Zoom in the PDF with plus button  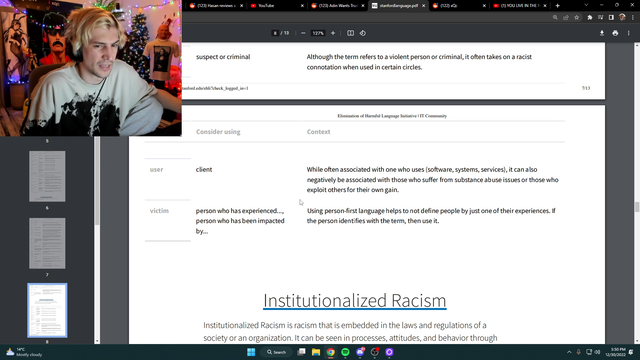tap(333, 33)
